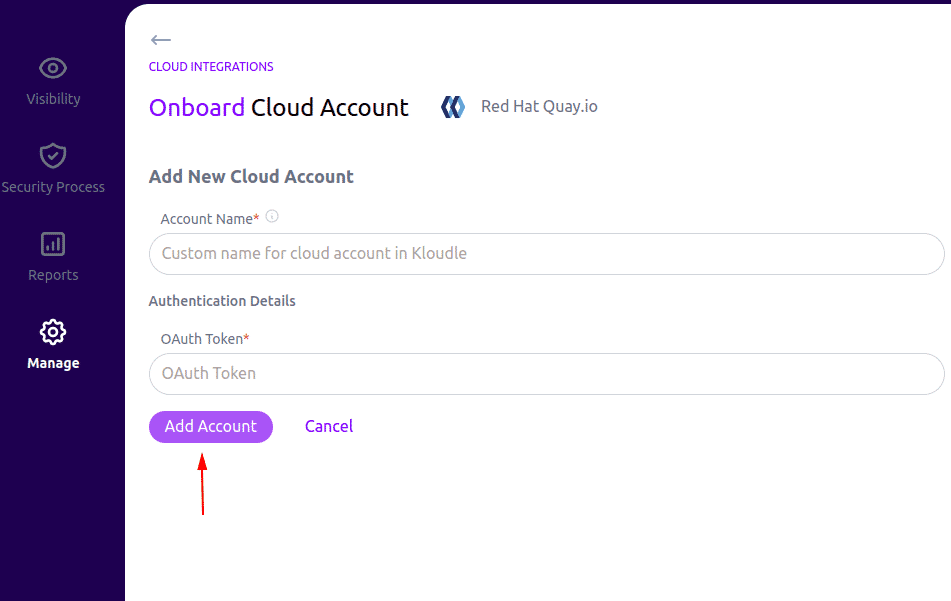
Task: Click the Authentication Details section label
Action: [221, 300]
